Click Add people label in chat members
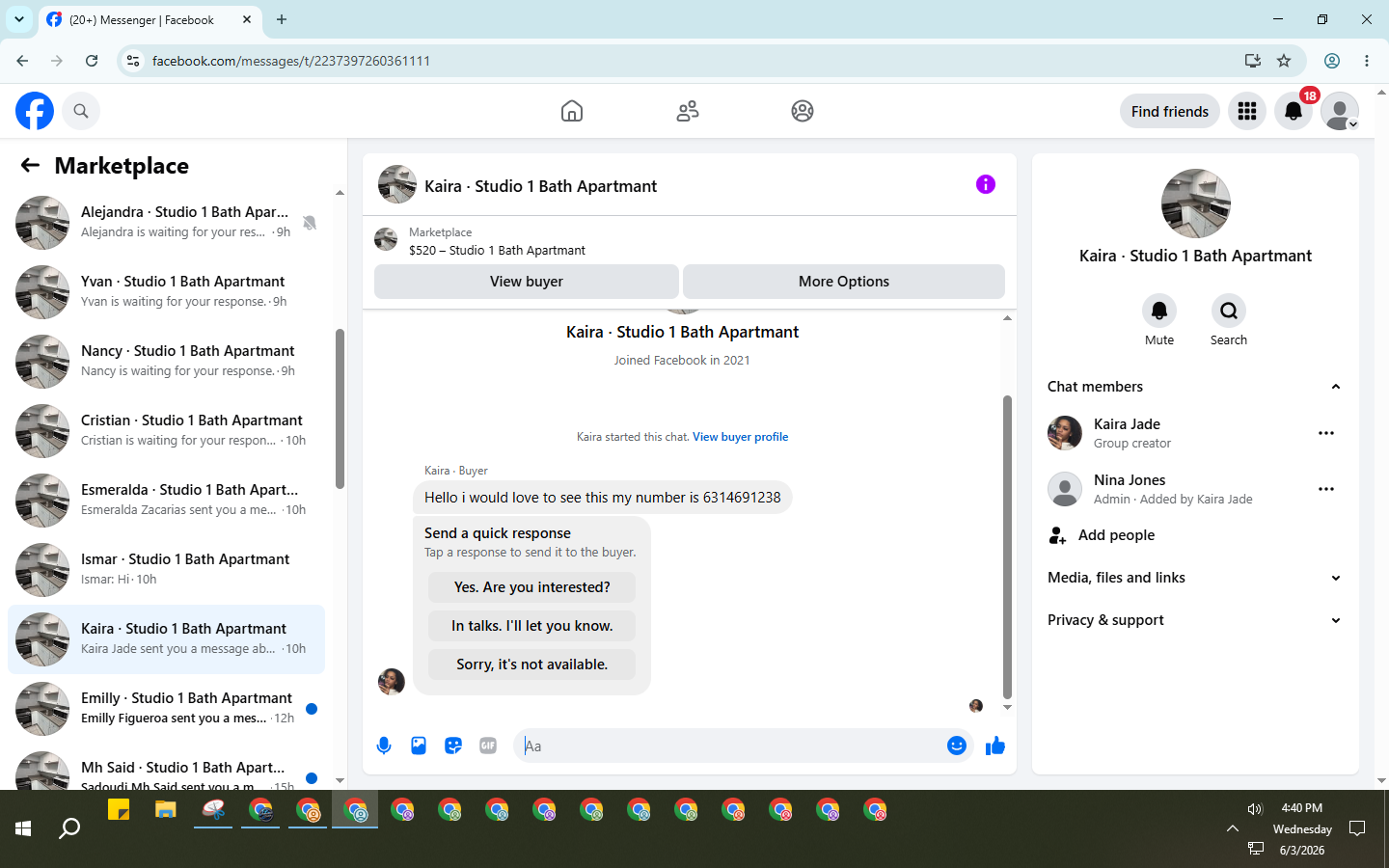 tap(1116, 535)
